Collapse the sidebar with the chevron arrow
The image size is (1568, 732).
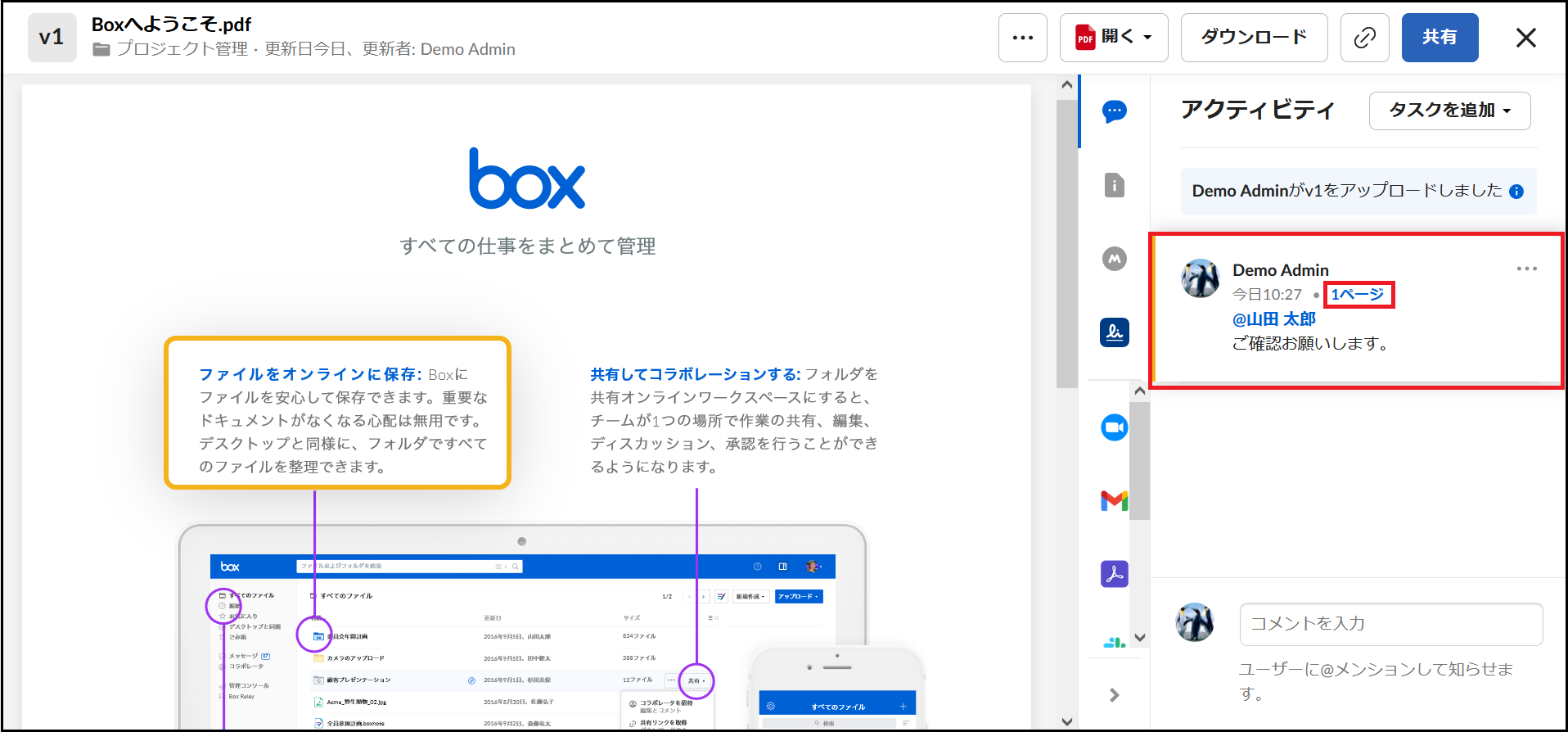[x=1114, y=695]
